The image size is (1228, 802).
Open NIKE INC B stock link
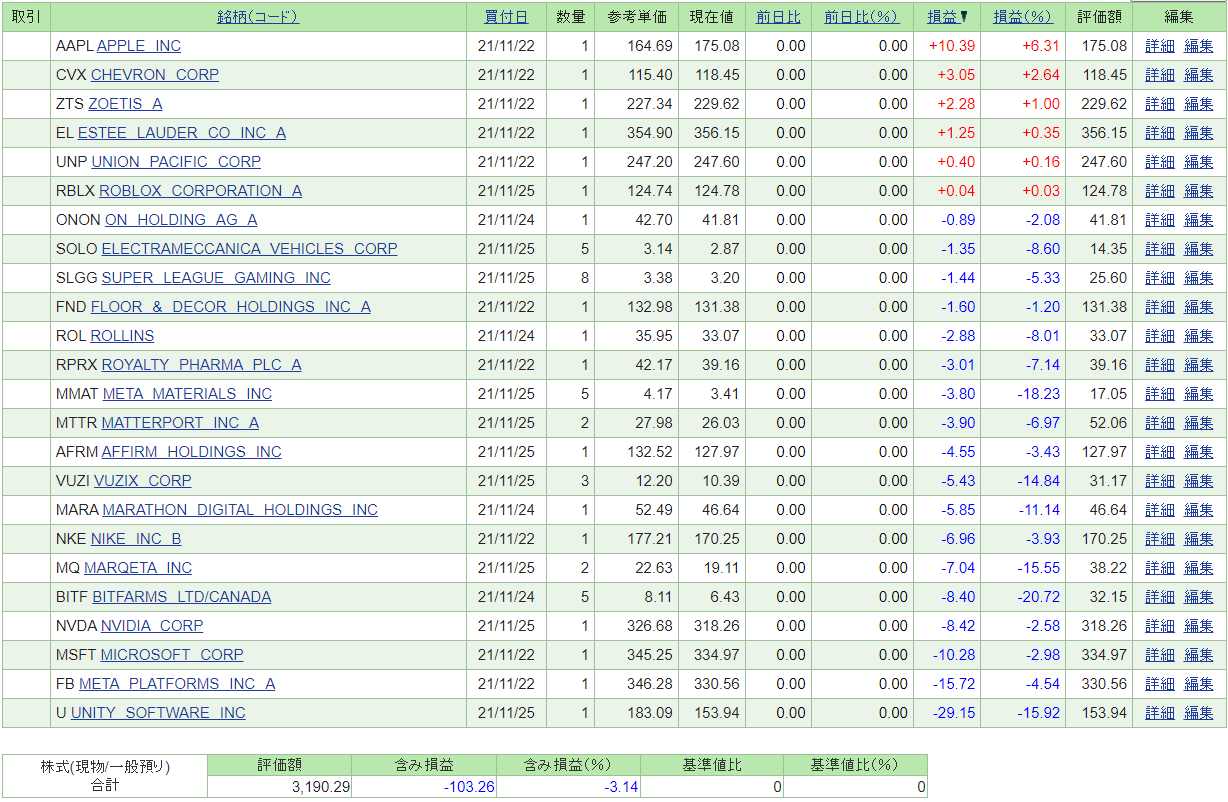tap(136, 539)
